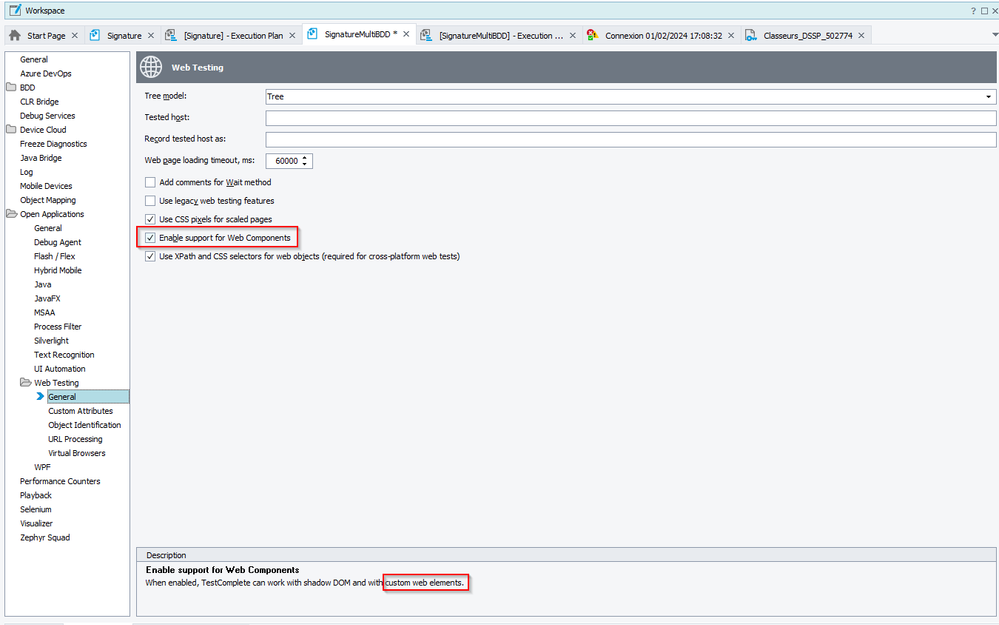Open the tab overflow dropdown arrow
Viewport: 999px width, 625px height.
988,35
